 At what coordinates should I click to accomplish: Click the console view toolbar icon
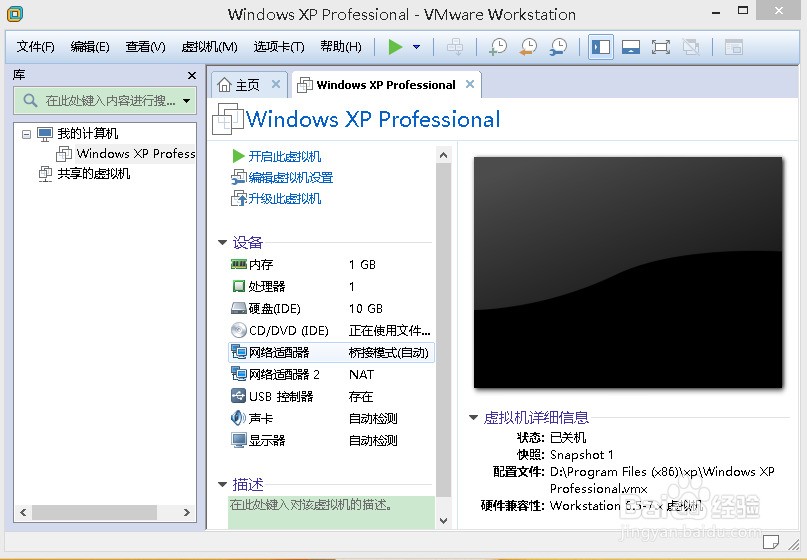(733, 47)
